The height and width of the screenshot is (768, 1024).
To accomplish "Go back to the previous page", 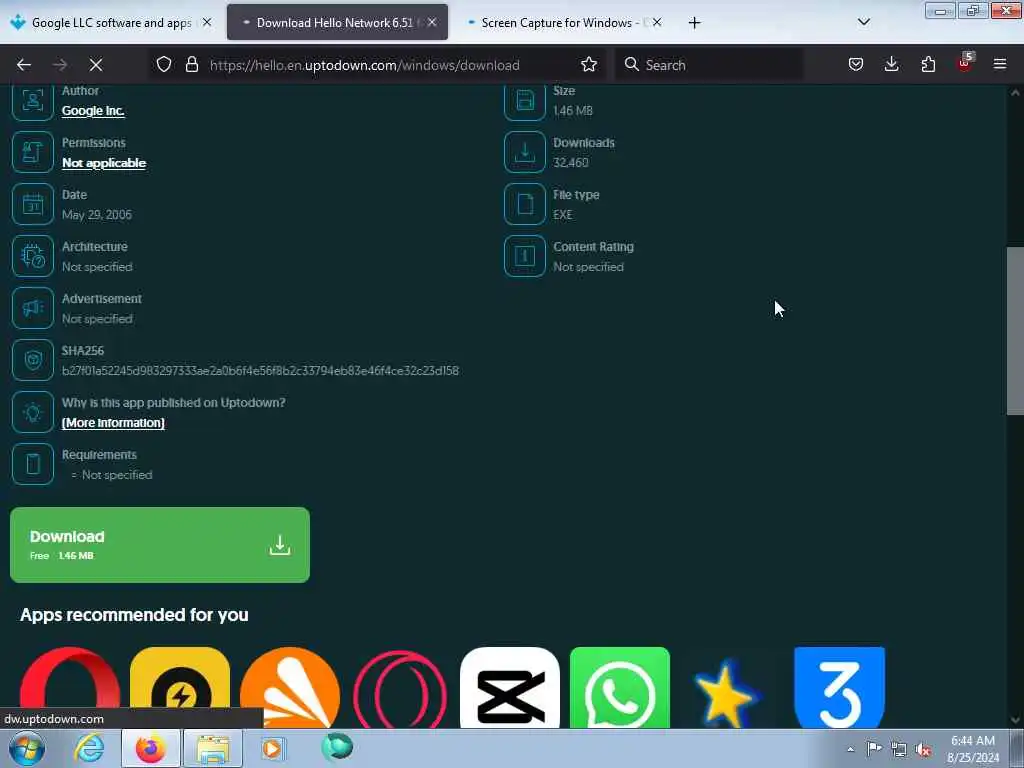I will click(x=24, y=65).
